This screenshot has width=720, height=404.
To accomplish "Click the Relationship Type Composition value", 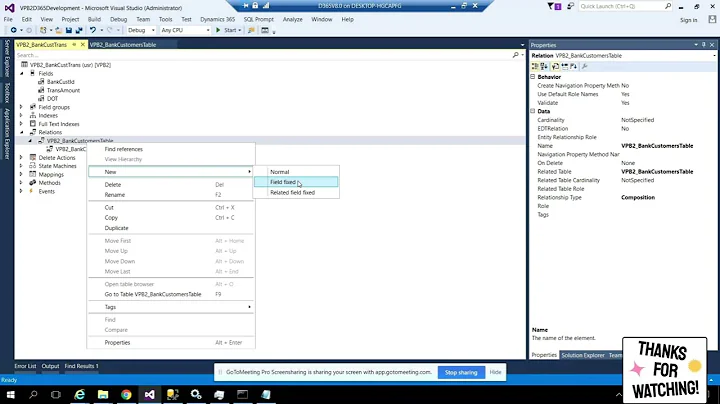I will [x=638, y=197].
